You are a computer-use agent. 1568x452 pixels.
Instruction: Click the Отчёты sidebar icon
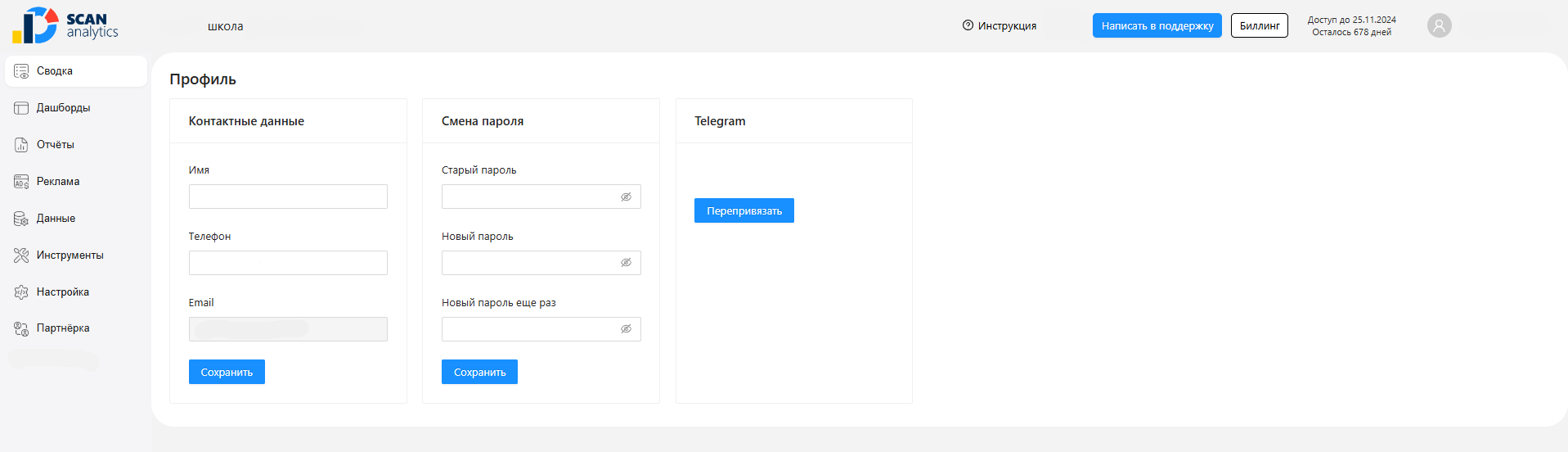(x=21, y=145)
